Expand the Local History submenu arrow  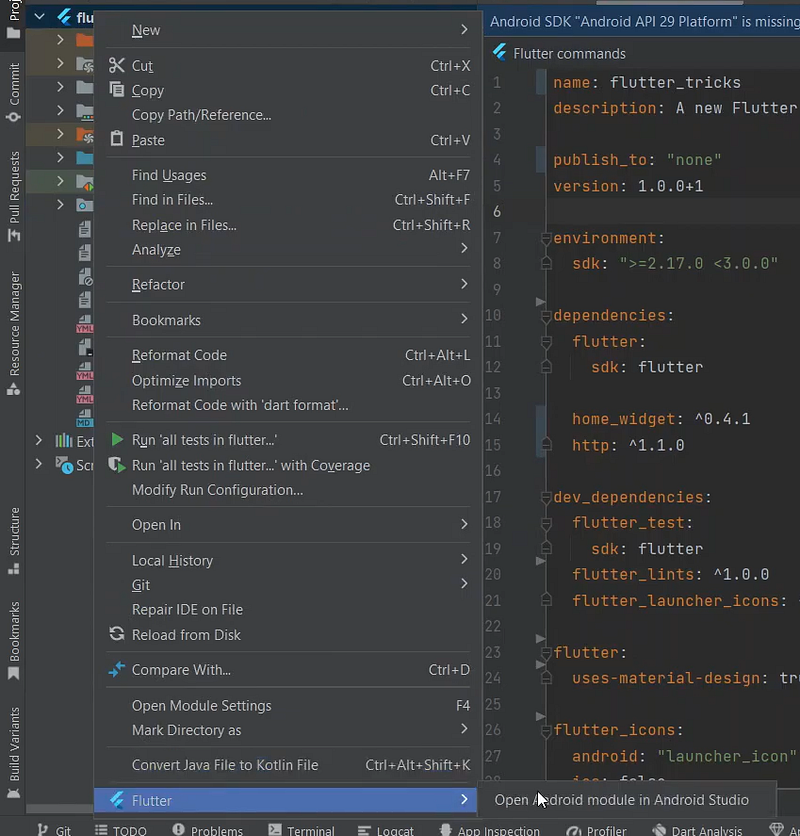(464, 560)
